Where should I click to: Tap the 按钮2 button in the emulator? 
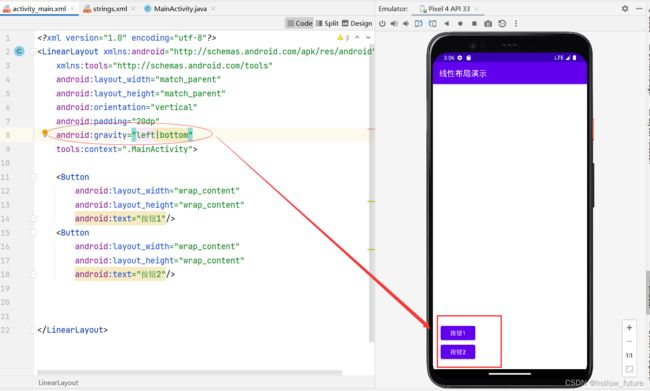458,352
